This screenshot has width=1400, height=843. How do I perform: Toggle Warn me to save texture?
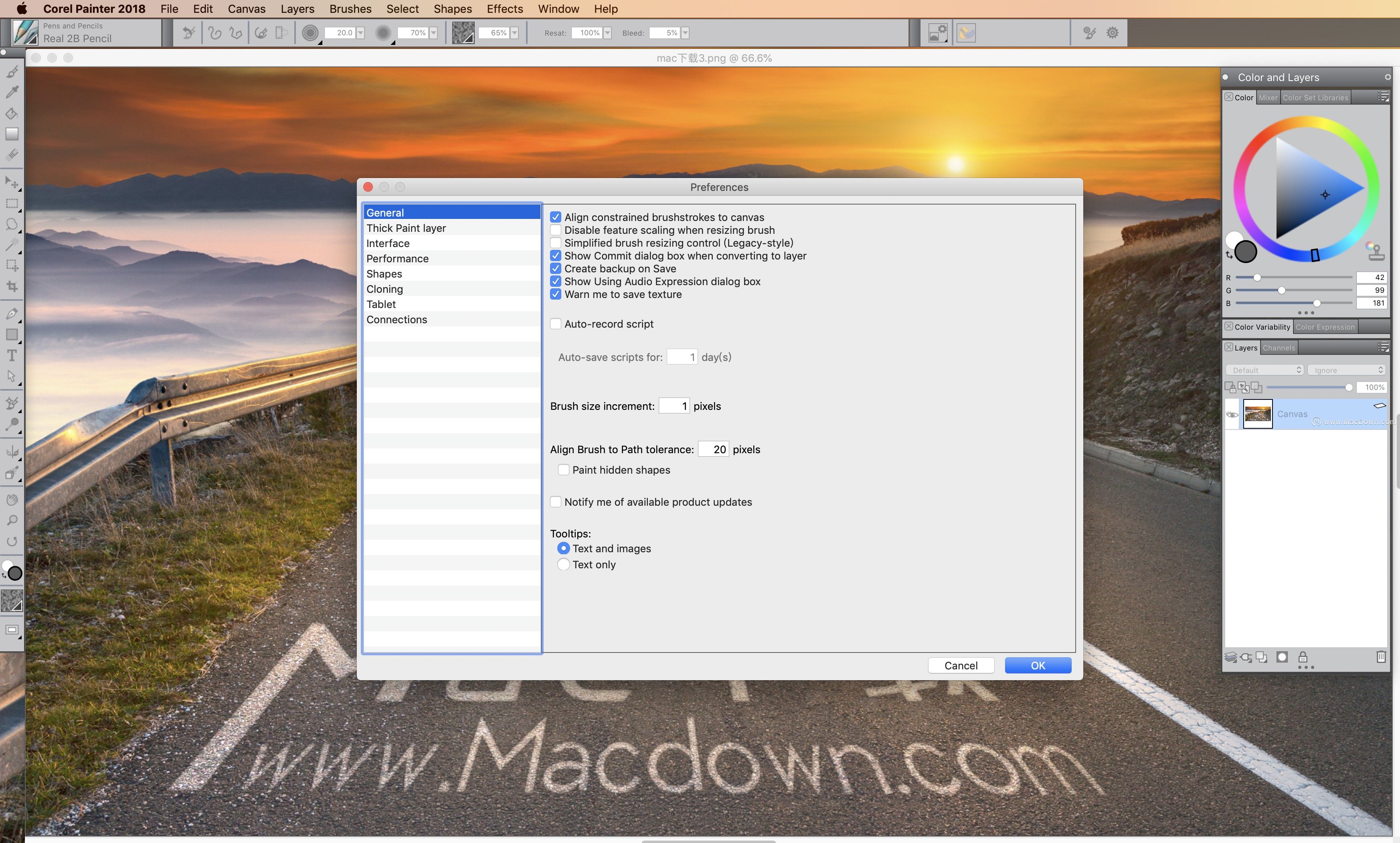[x=556, y=294]
